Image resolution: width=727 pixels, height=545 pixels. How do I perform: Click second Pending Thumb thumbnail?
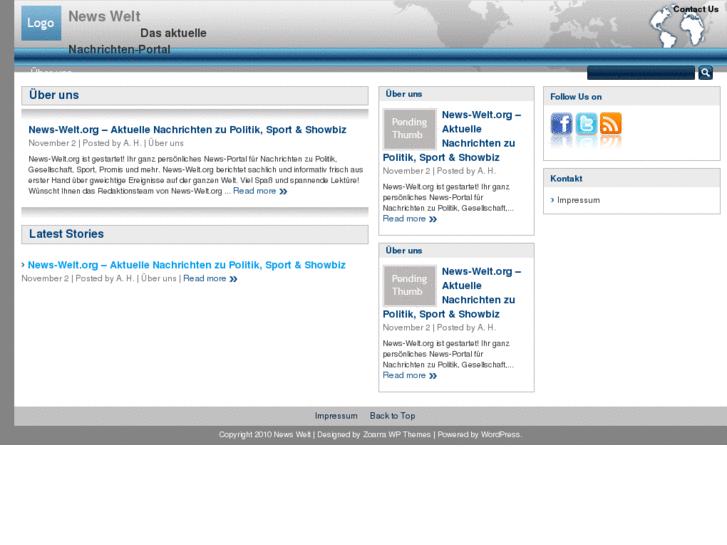[x=409, y=285]
